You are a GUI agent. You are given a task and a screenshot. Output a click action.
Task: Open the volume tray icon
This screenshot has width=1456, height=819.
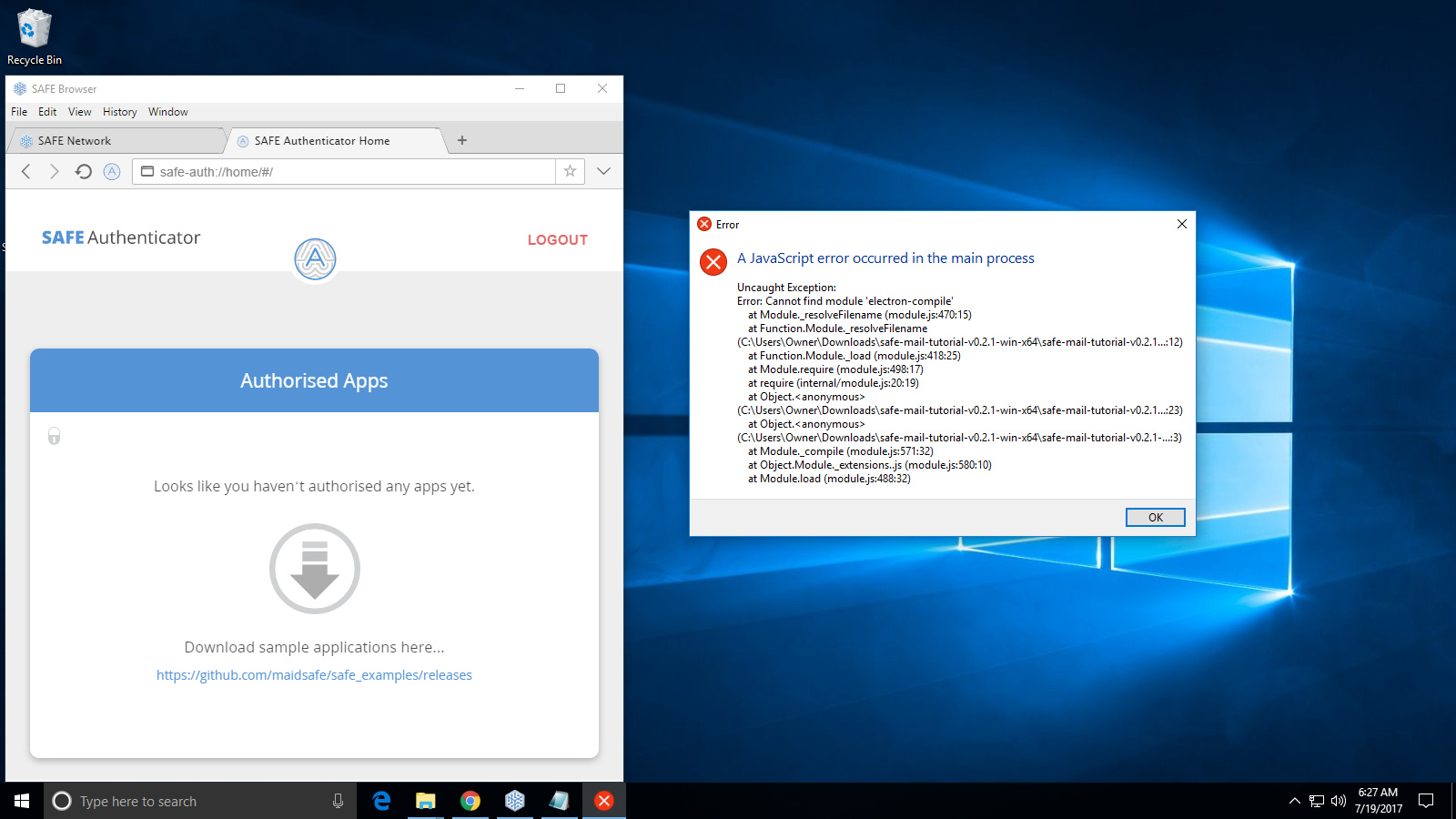coord(1338,801)
